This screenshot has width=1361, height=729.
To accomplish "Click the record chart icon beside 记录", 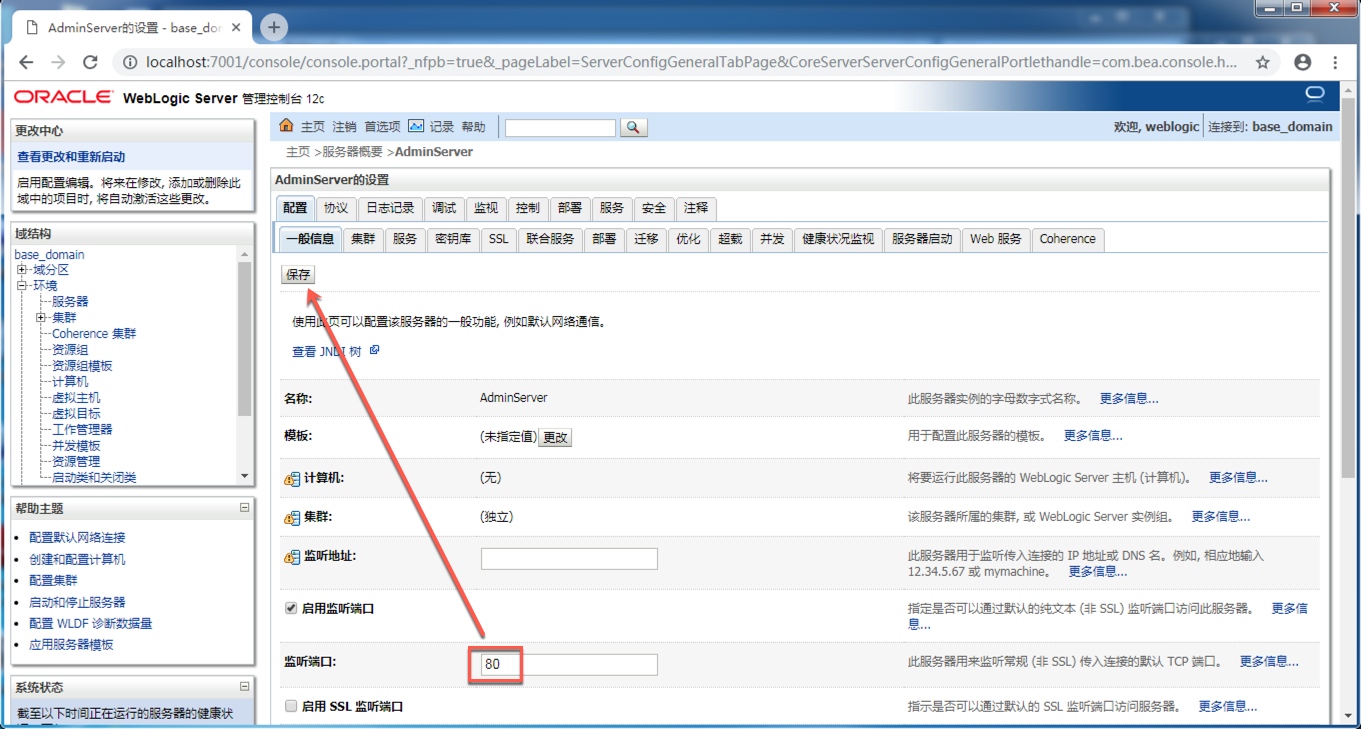I will click(x=416, y=126).
